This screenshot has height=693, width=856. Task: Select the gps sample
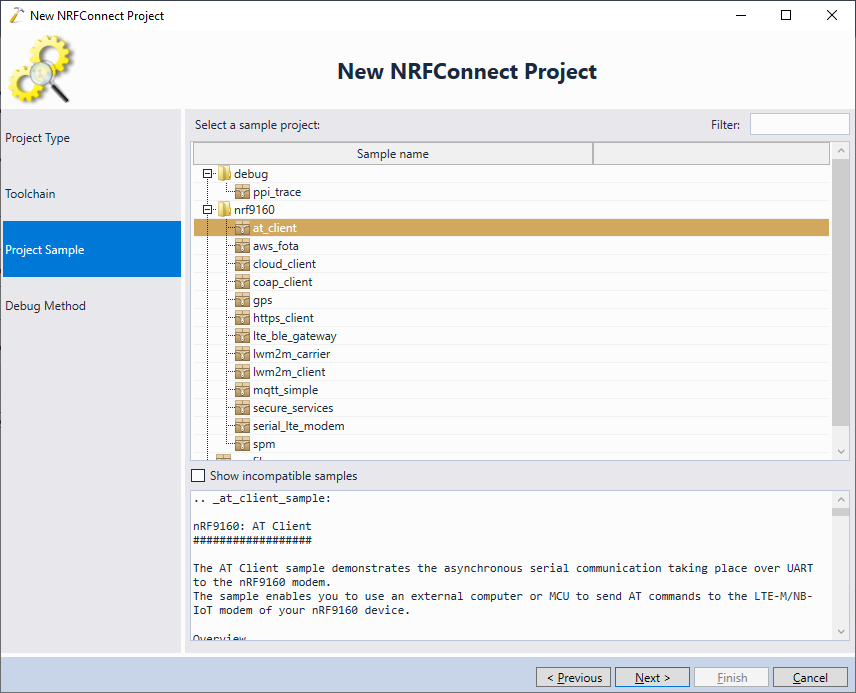coord(263,300)
